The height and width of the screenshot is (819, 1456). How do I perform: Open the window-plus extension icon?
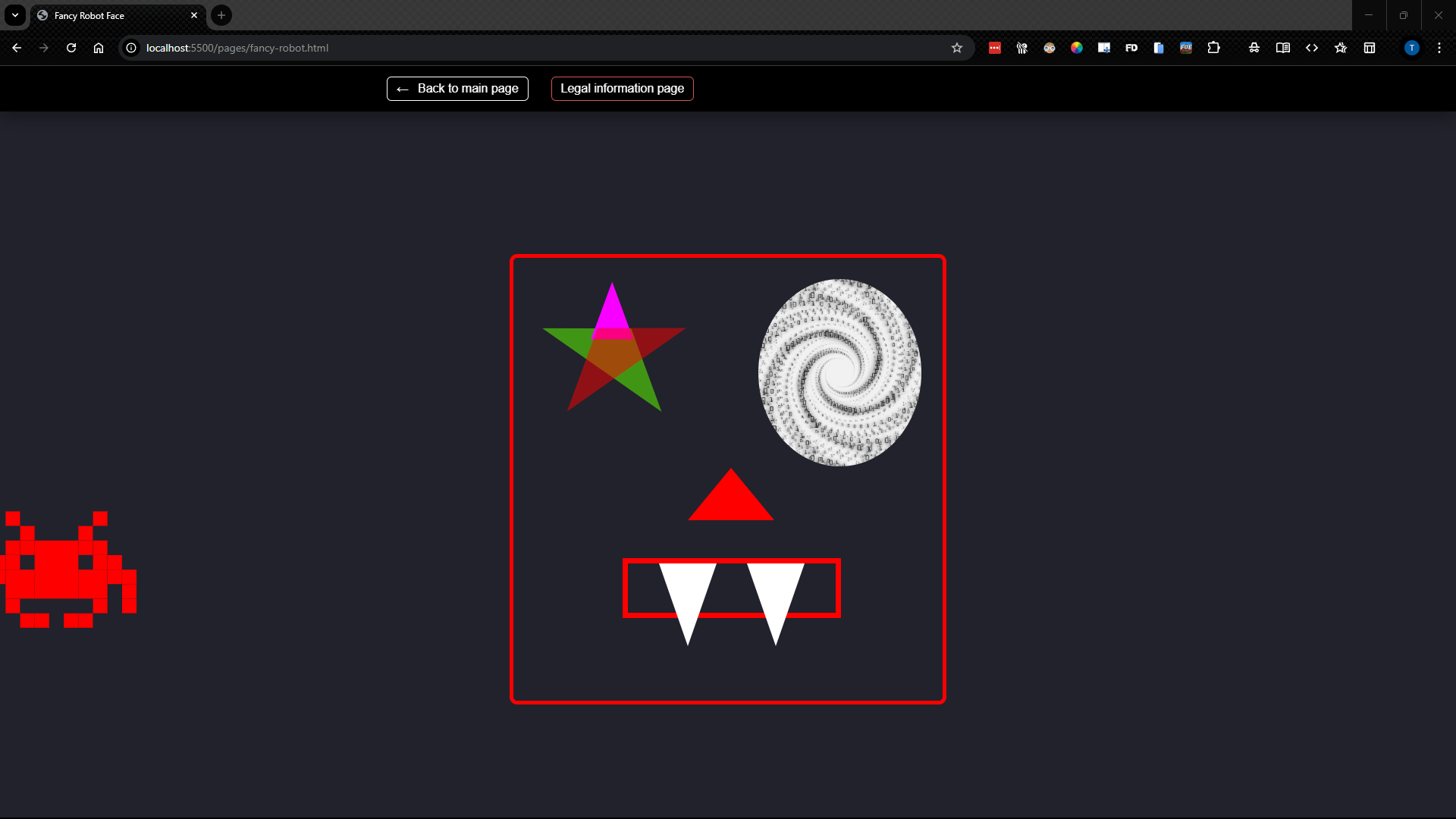pyautogui.click(x=1104, y=48)
